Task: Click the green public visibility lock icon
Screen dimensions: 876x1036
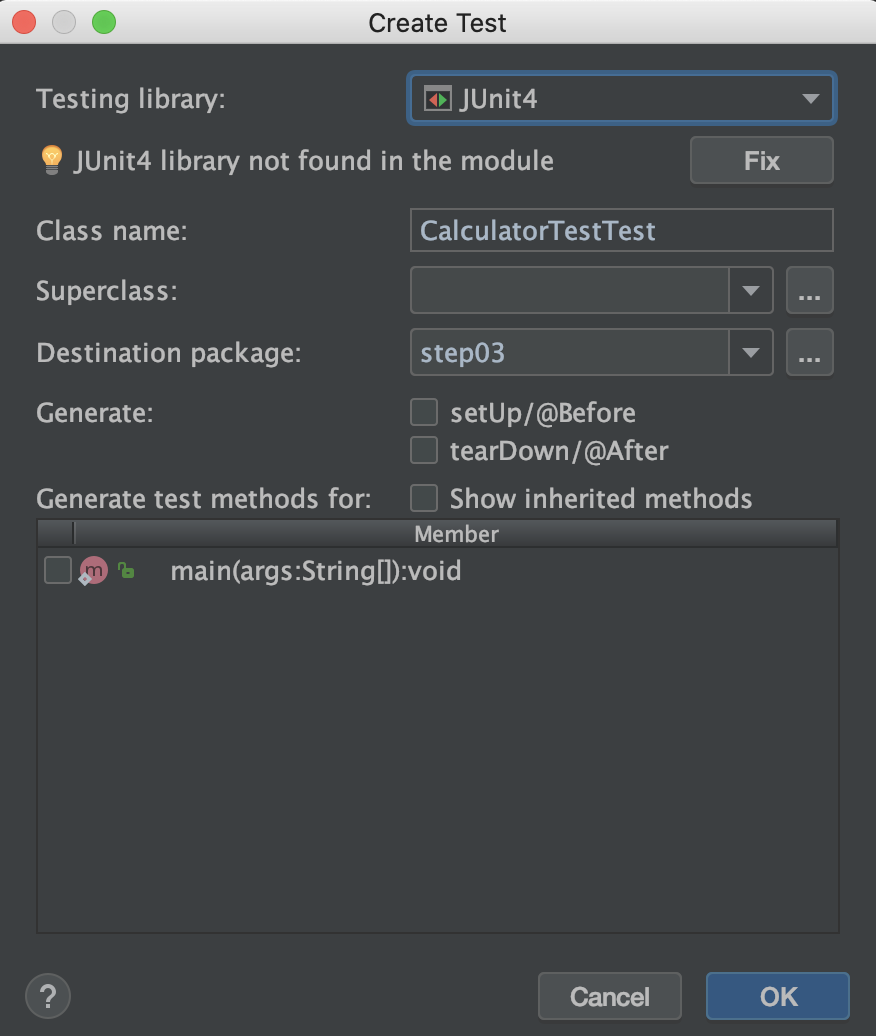Action: tap(126, 570)
